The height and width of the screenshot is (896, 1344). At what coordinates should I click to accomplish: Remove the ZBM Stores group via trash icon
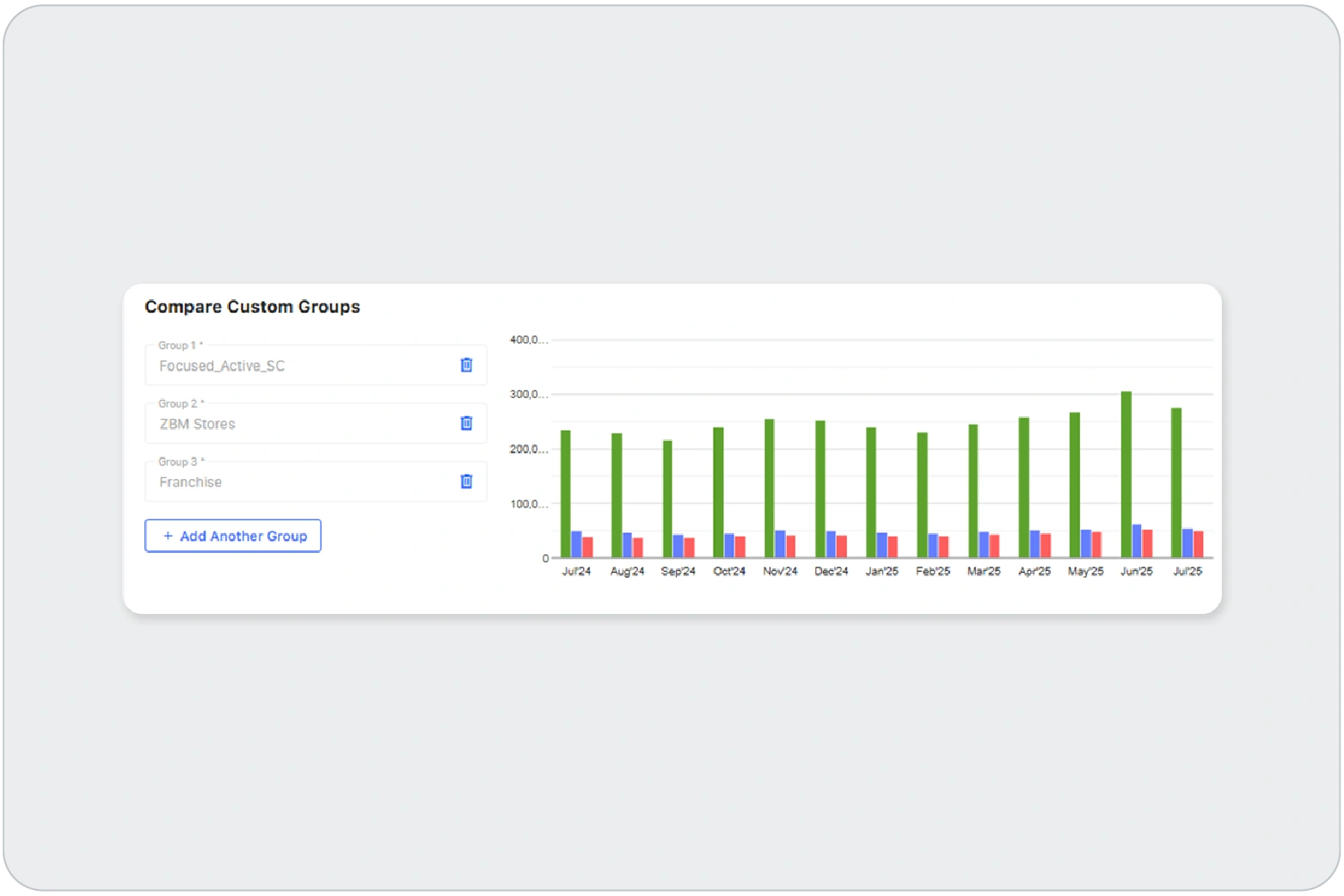pyautogui.click(x=466, y=423)
